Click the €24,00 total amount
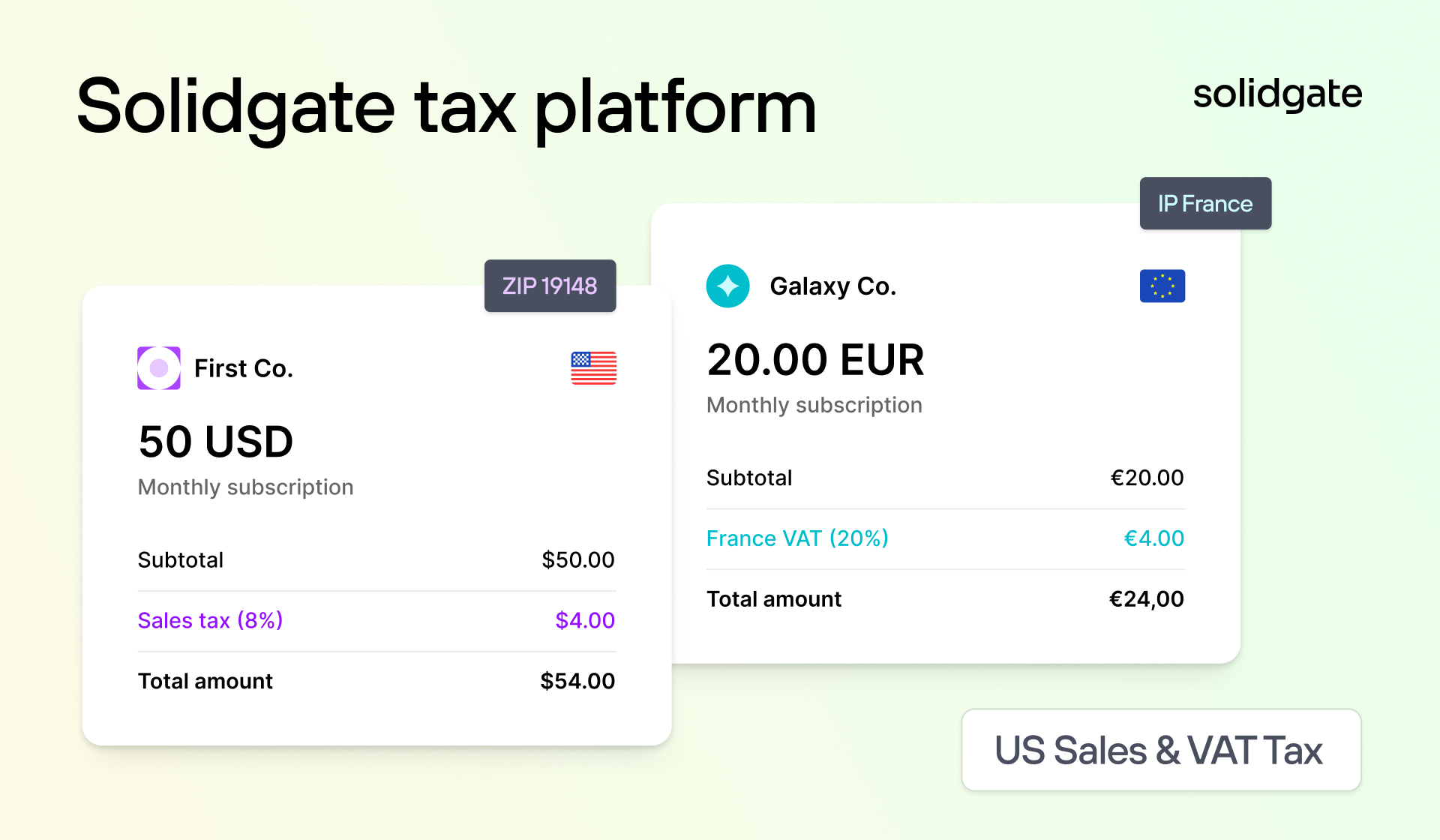Image resolution: width=1440 pixels, height=840 pixels. 1146,598
